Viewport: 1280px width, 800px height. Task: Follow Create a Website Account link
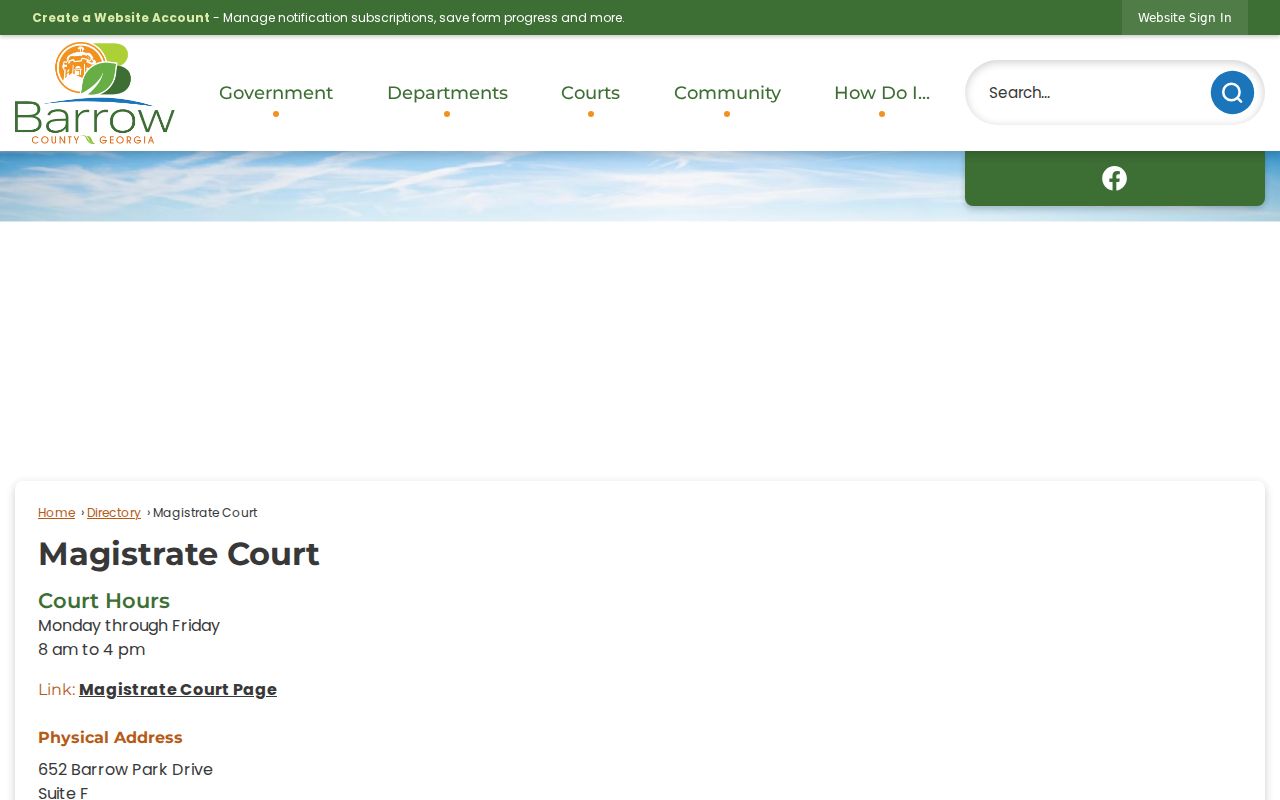point(121,18)
